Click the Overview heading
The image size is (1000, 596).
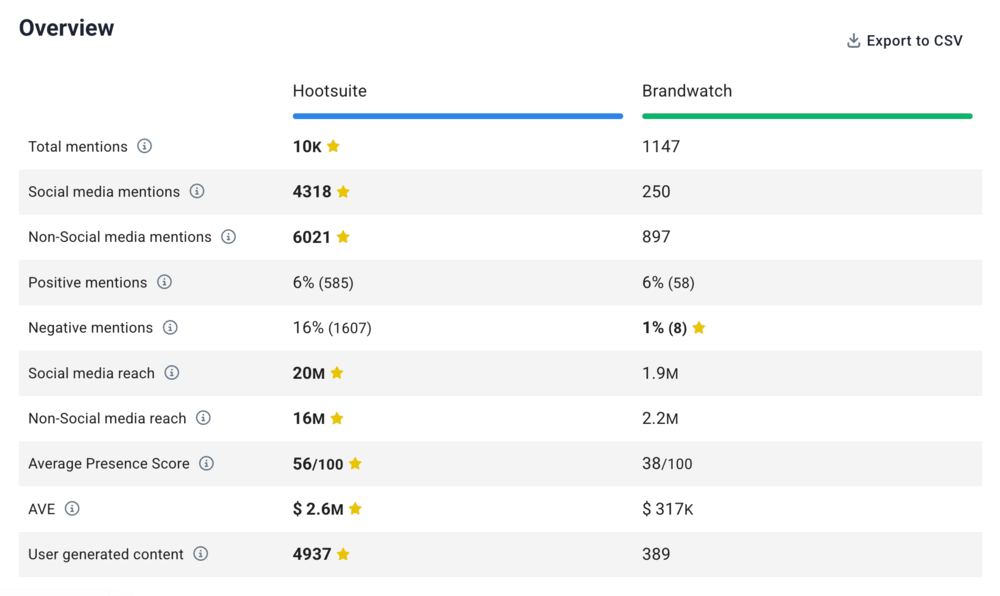coord(66,28)
